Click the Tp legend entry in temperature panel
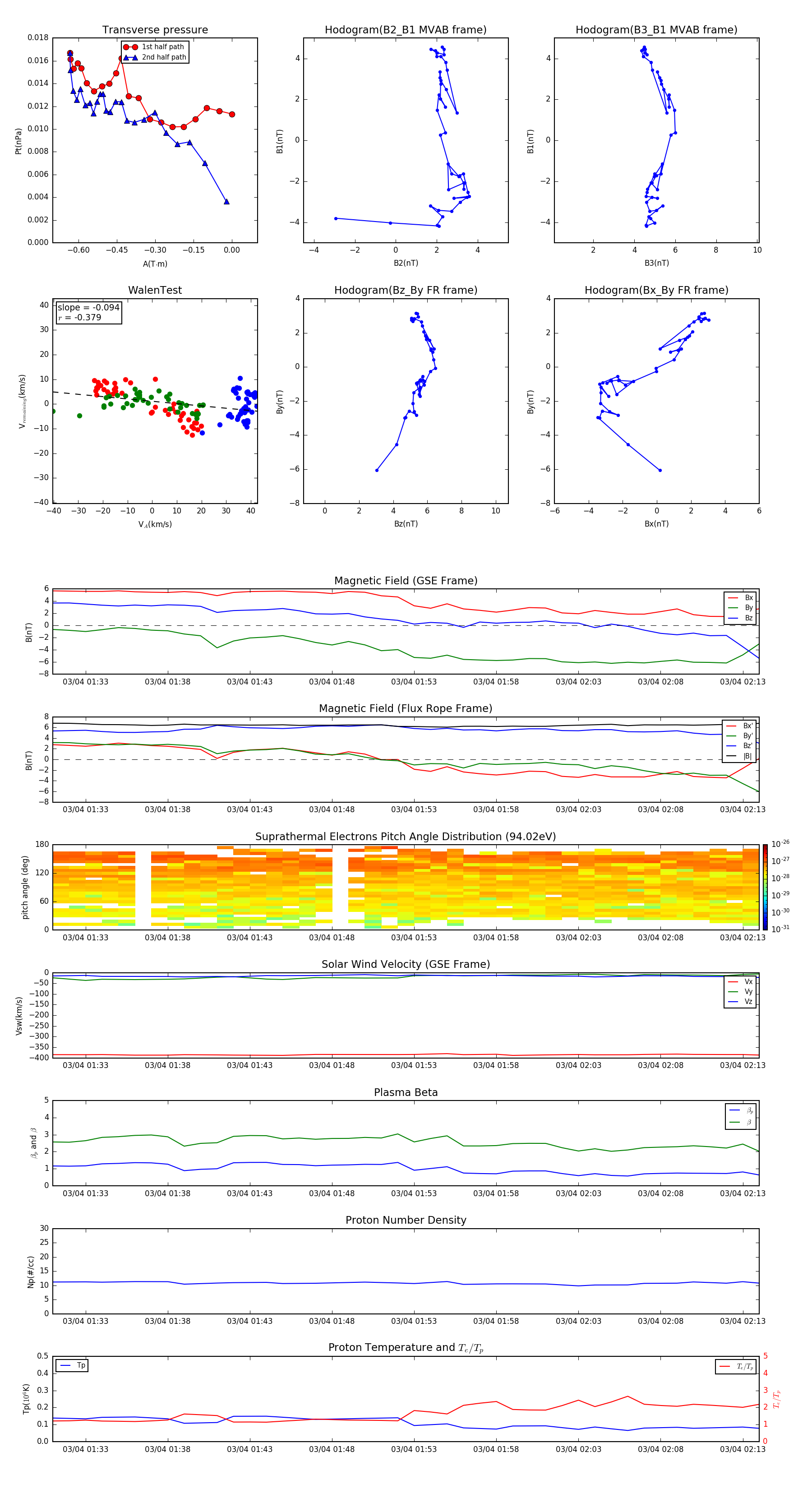 click(x=73, y=1365)
